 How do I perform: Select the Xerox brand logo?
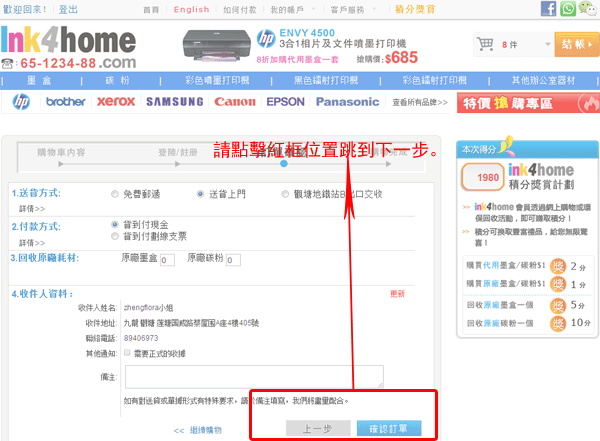(116, 102)
